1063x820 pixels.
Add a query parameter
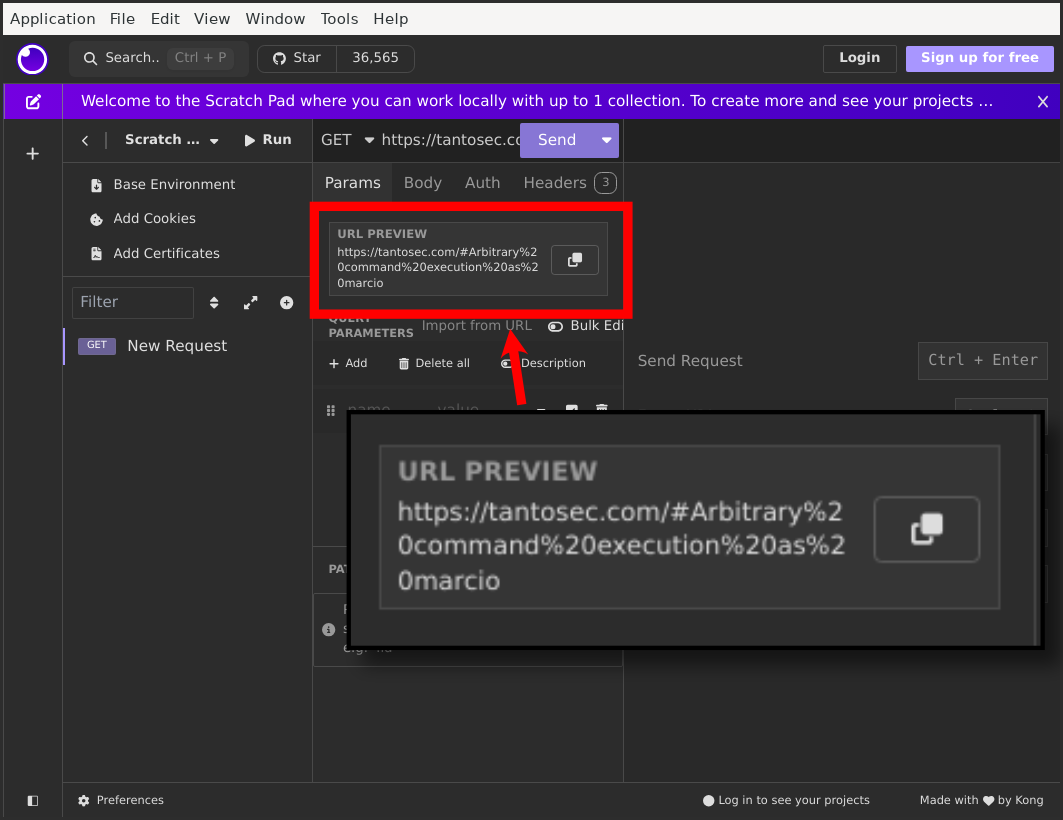click(348, 364)
